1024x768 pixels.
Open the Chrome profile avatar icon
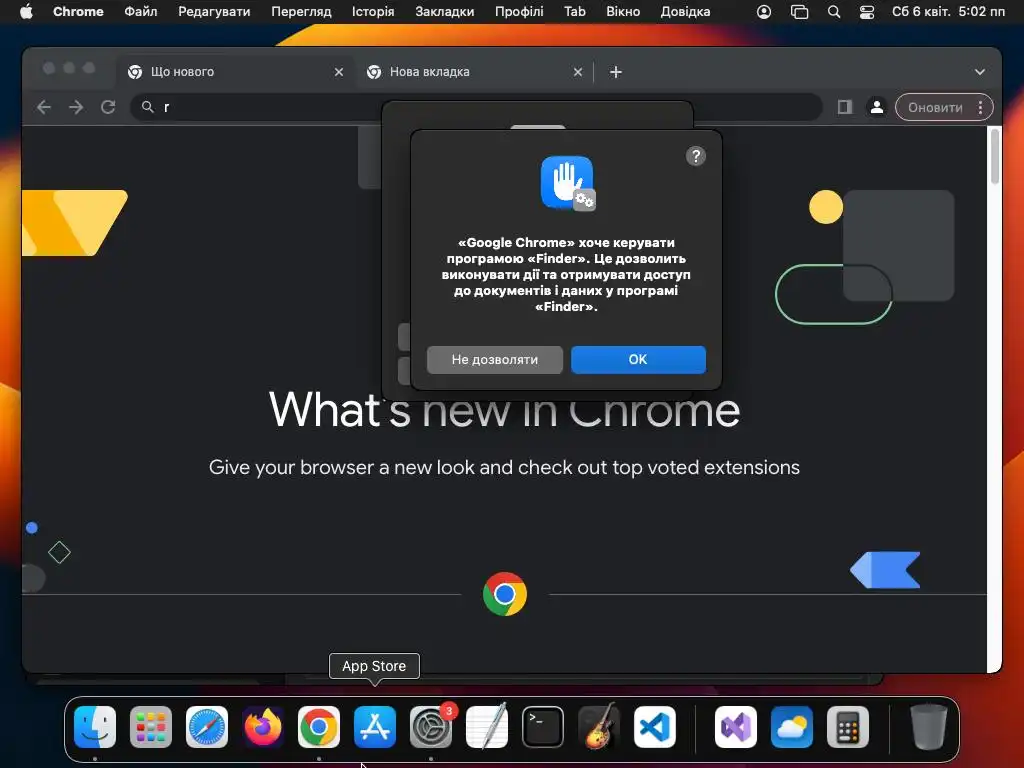tap(876, 107)
